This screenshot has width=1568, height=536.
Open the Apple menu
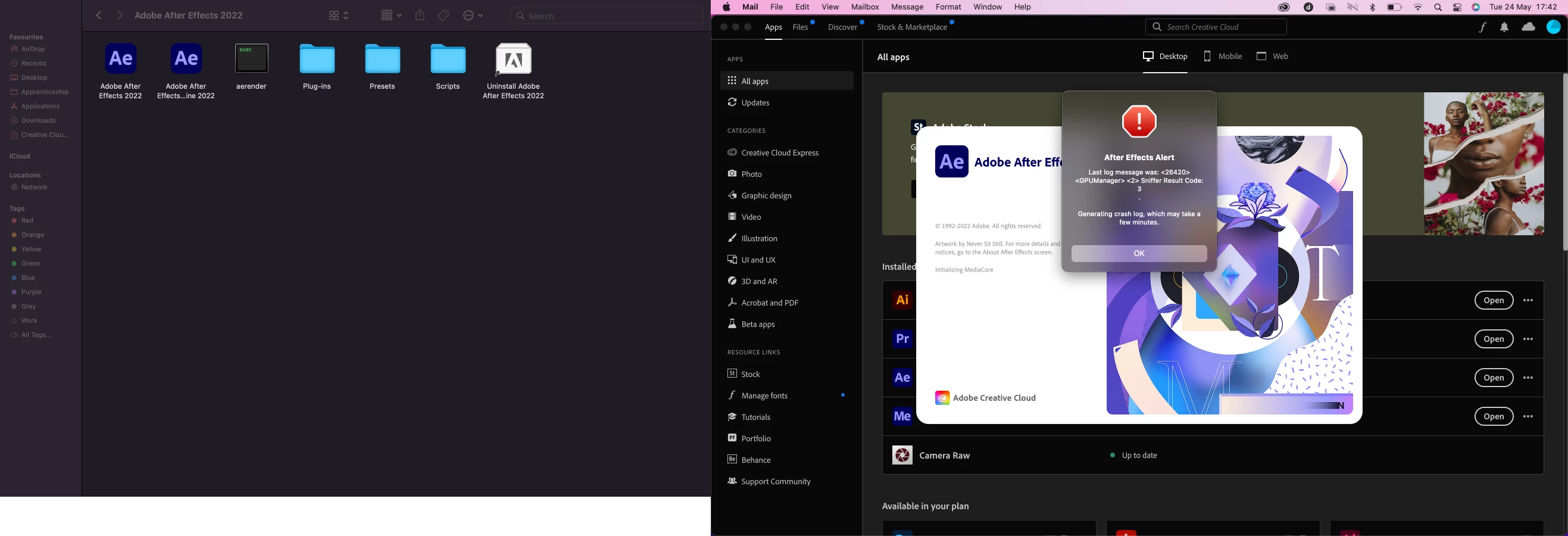726,7
